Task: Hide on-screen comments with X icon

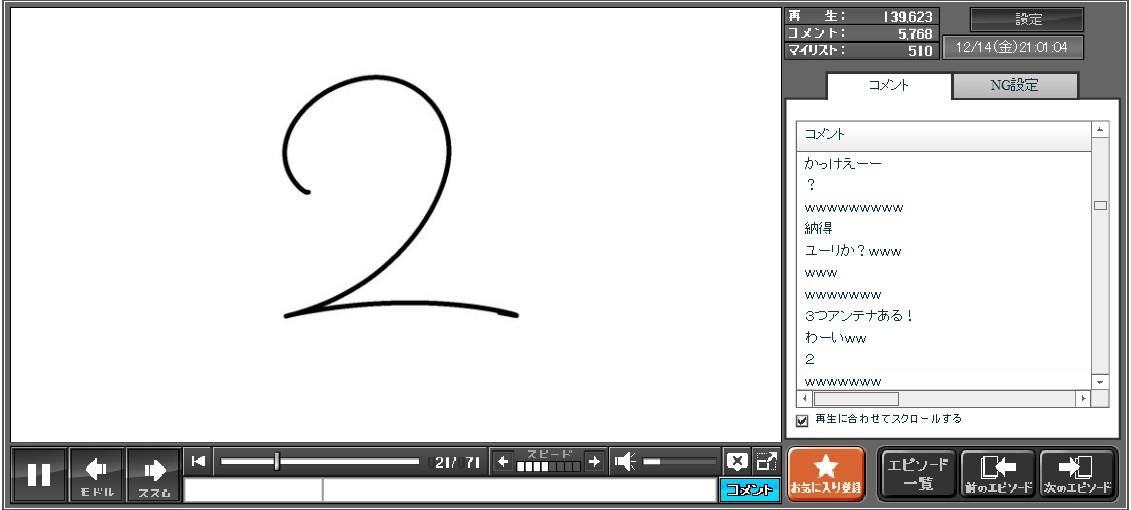Action: [737, 461]
